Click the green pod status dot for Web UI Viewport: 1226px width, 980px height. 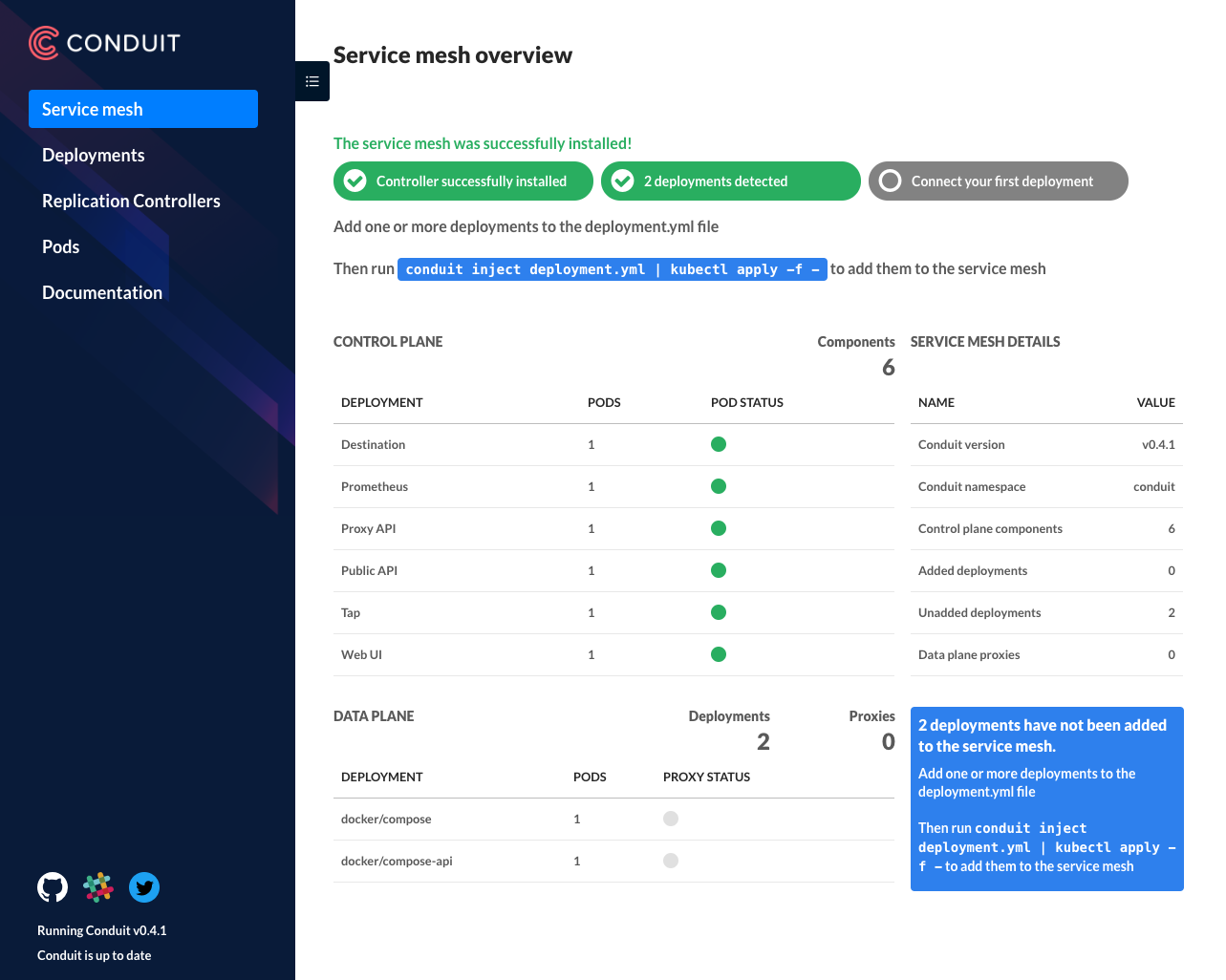tap(719, 654)
